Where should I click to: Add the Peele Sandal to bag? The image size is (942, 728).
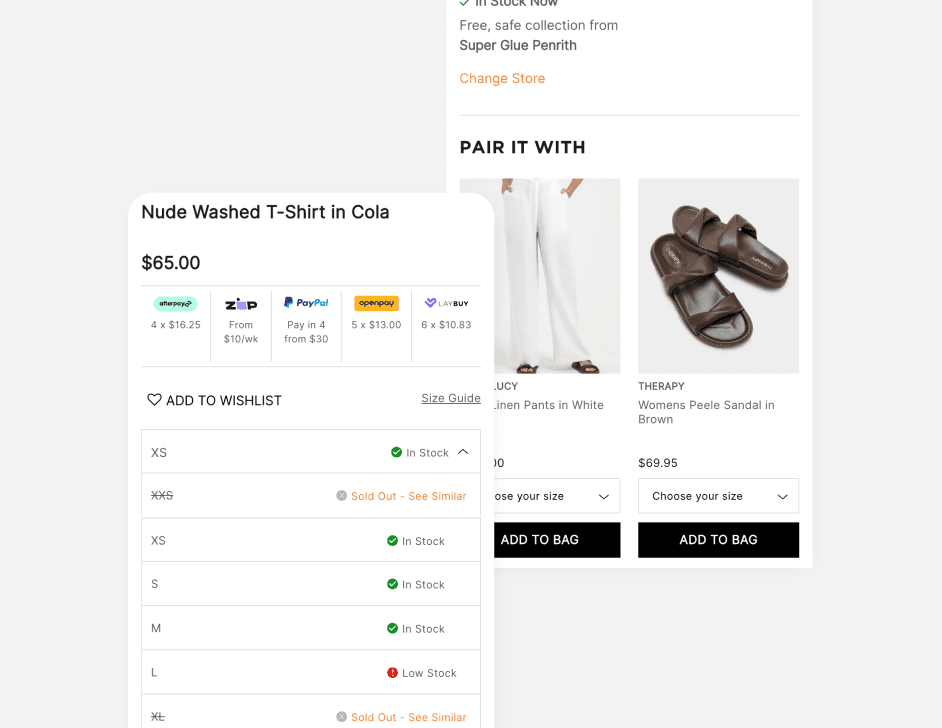click(x=719, y=540)
